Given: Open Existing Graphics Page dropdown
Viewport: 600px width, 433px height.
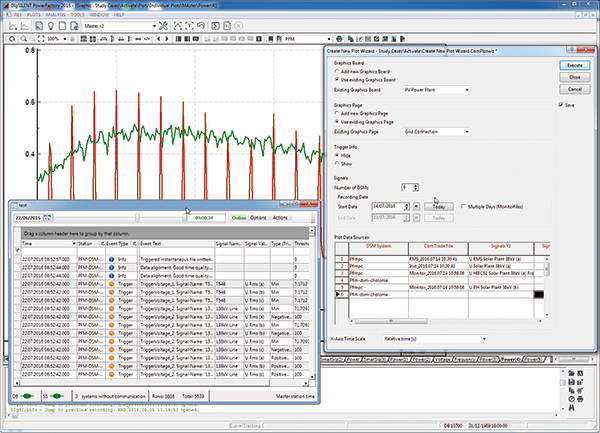Looking at the screenshot, I should (469, 132).
